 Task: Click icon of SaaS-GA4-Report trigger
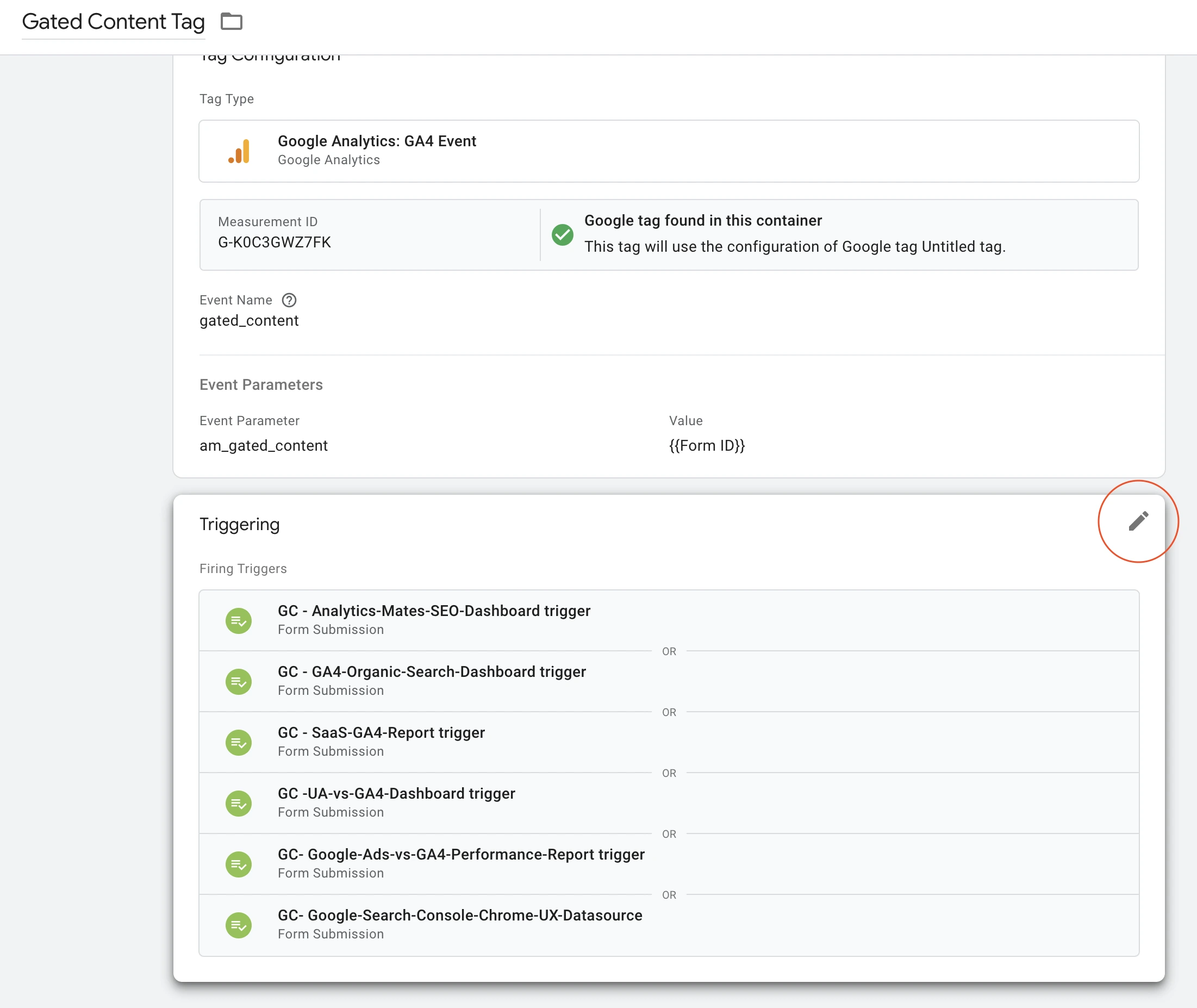[239, 742]
